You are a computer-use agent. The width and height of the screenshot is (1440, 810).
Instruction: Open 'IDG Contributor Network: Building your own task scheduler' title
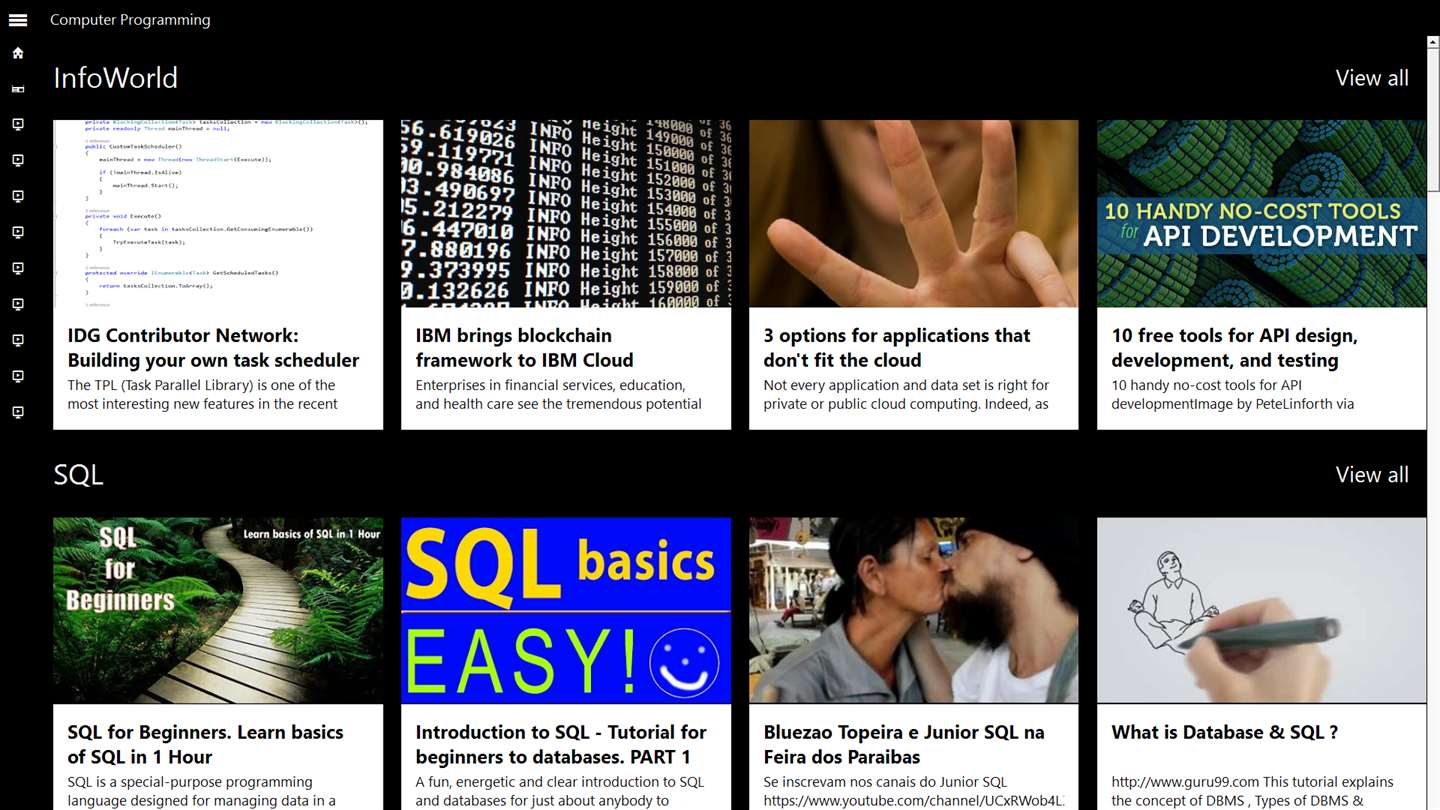pyautogui.click(x=213, y=348)
